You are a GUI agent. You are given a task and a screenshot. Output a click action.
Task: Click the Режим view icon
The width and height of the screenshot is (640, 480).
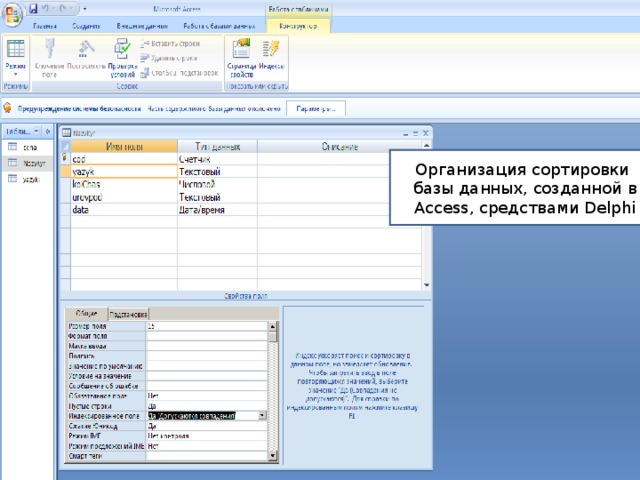click(16, 49)
